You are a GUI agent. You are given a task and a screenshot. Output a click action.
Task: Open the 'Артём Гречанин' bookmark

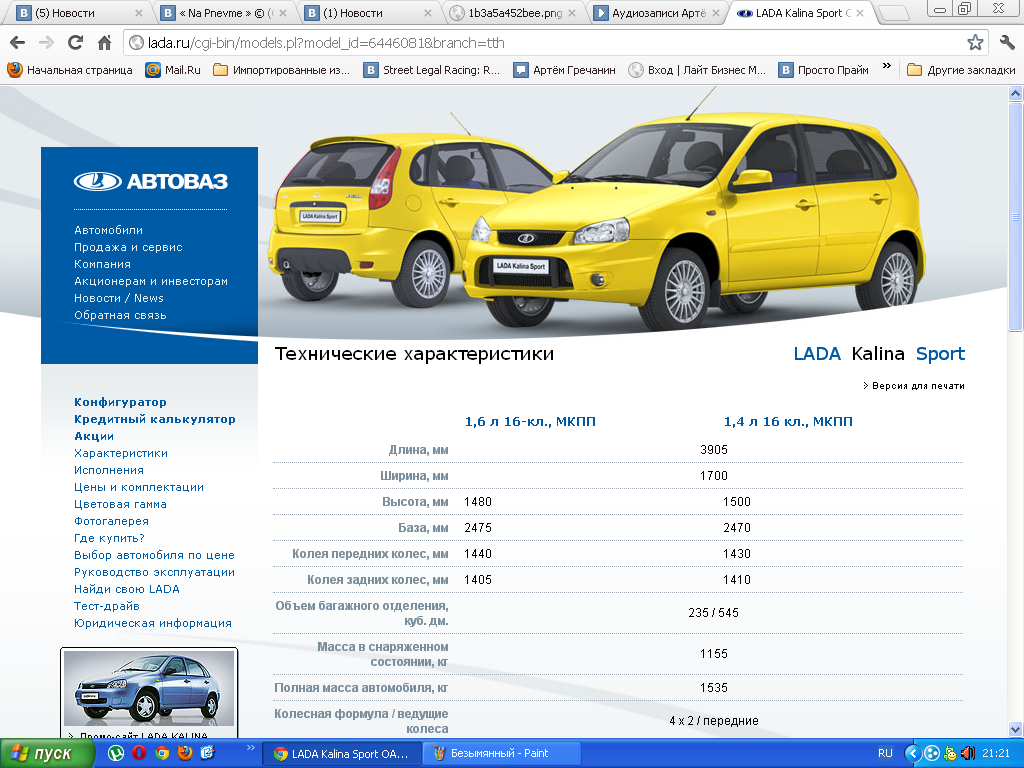point(565,70)
